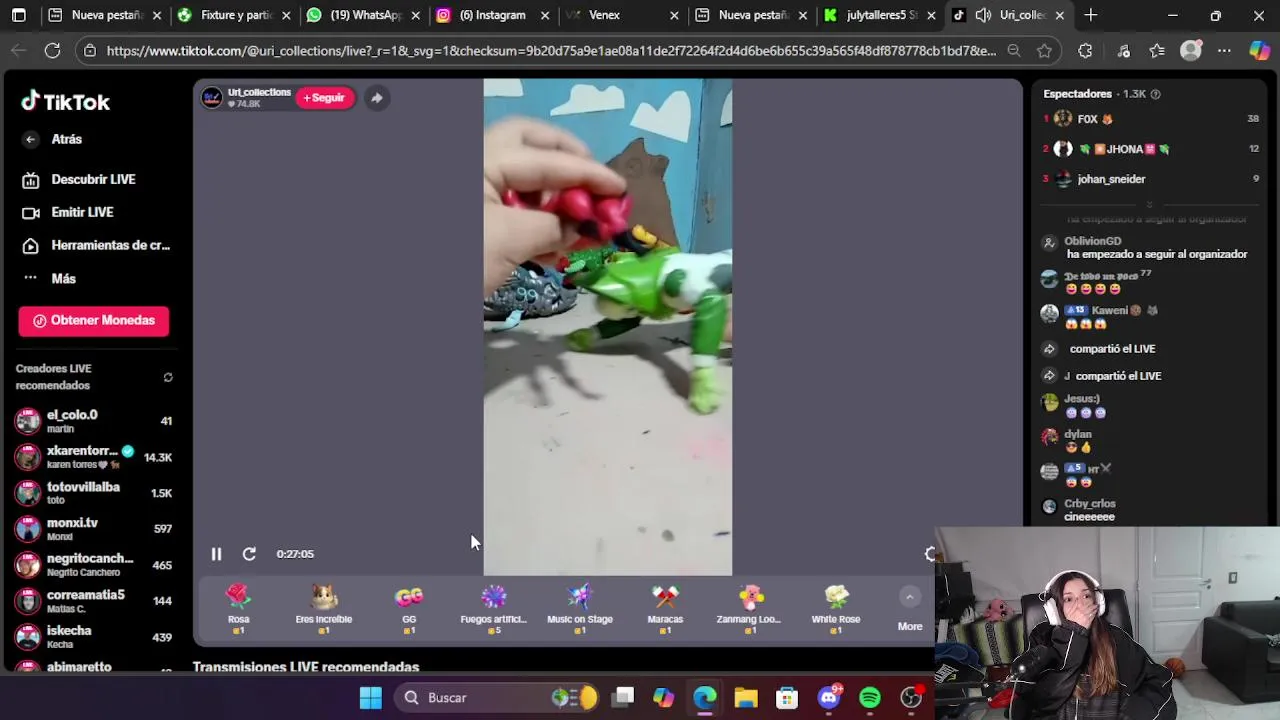Viewport: 1280px width, 720px height.
Task: Share the LIVE stream with the arrow icon
Action: (376, 97)
